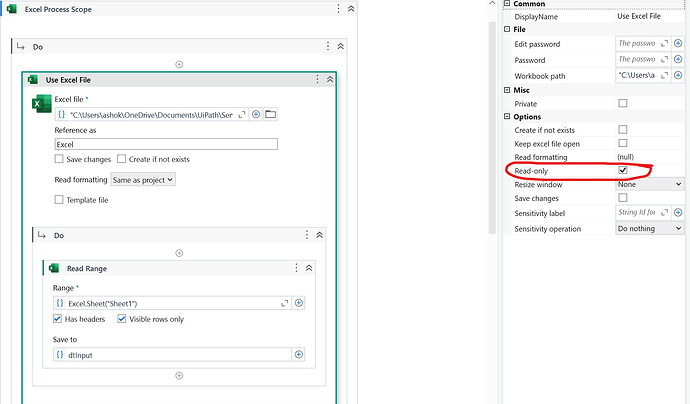This screenshot has height=404, width=690.
Task: Toggle Visible rows only checkbox
Action: [122, 319]
